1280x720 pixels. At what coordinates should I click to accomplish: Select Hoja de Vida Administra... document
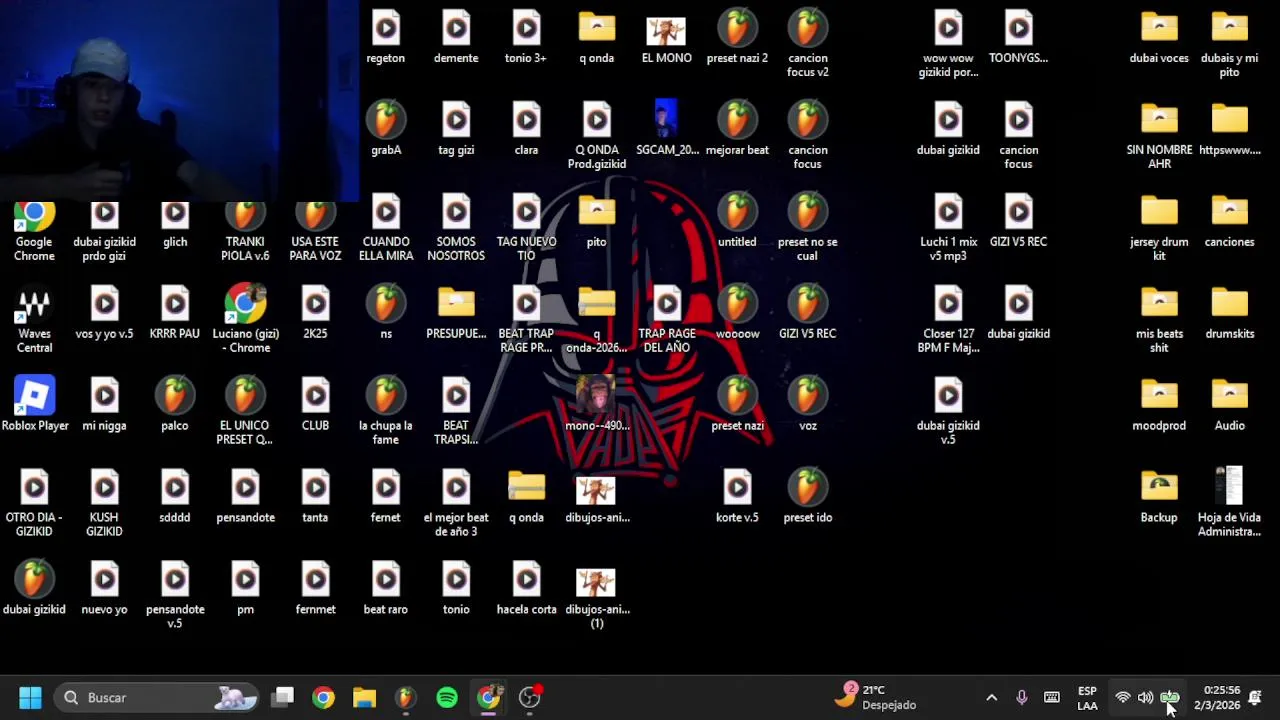coord(1229,503)
